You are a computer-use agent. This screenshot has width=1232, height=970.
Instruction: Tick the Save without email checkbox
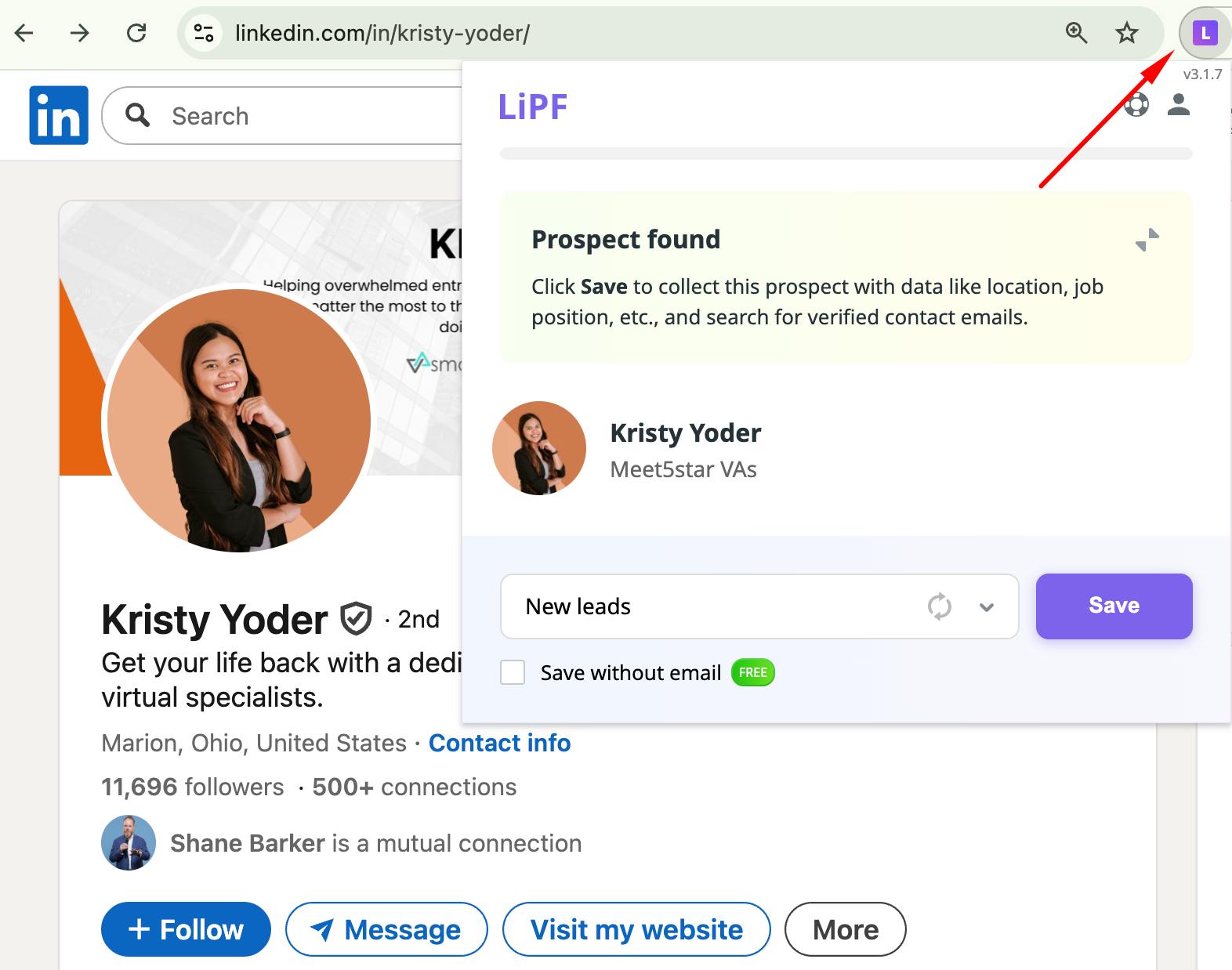tap(513, 672)
